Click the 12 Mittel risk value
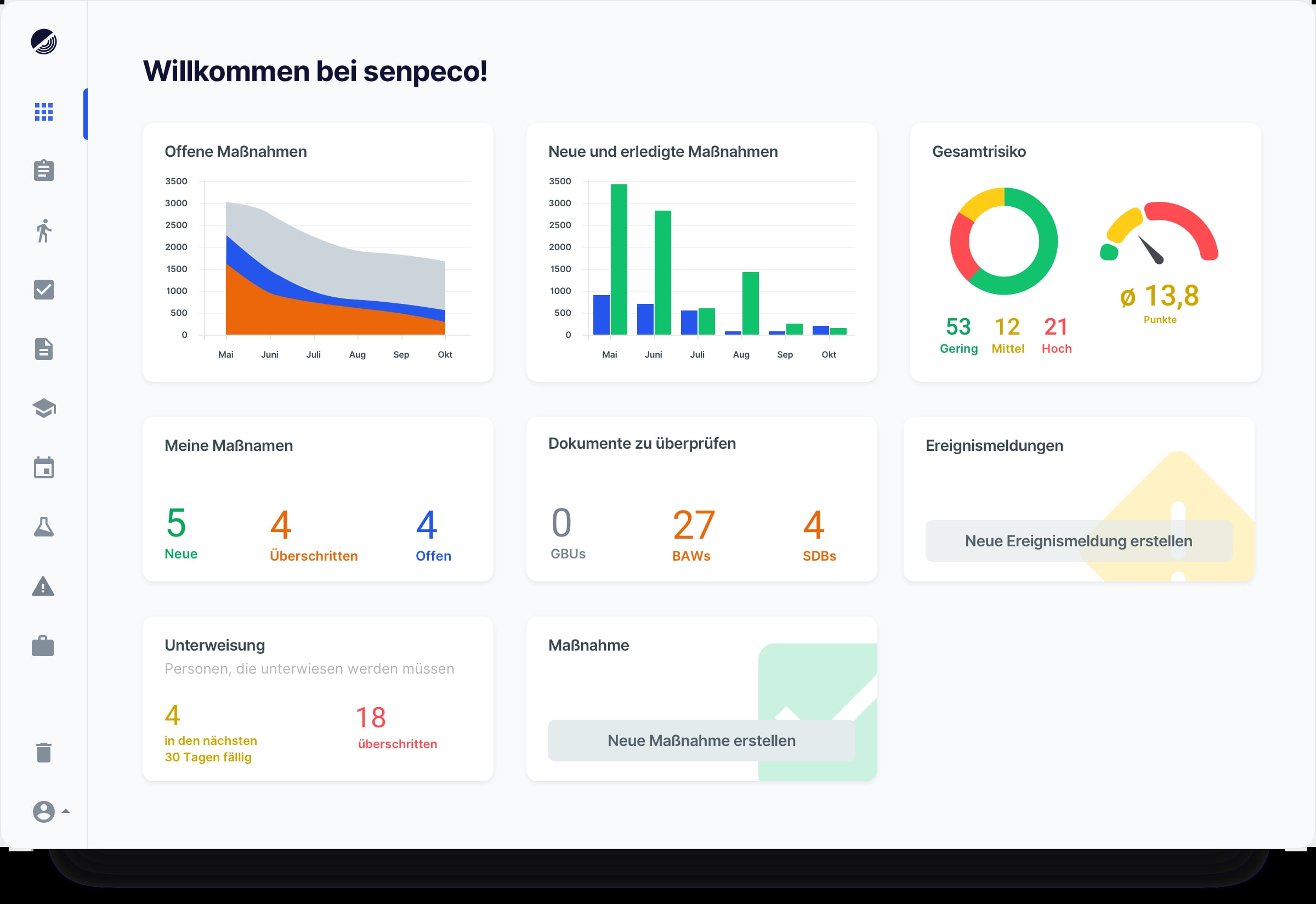 point(1007,335)
